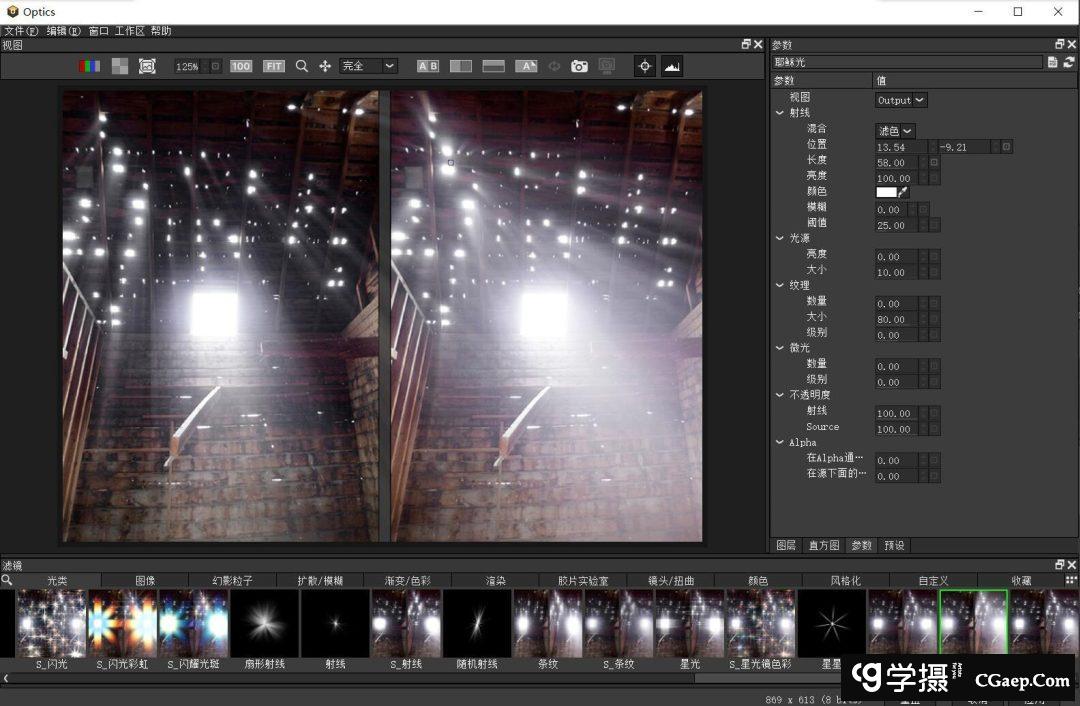Click the white 颜色 color swatch
Screen dimensions: 1080x706
pyautogui.click(x=886, y=192)
